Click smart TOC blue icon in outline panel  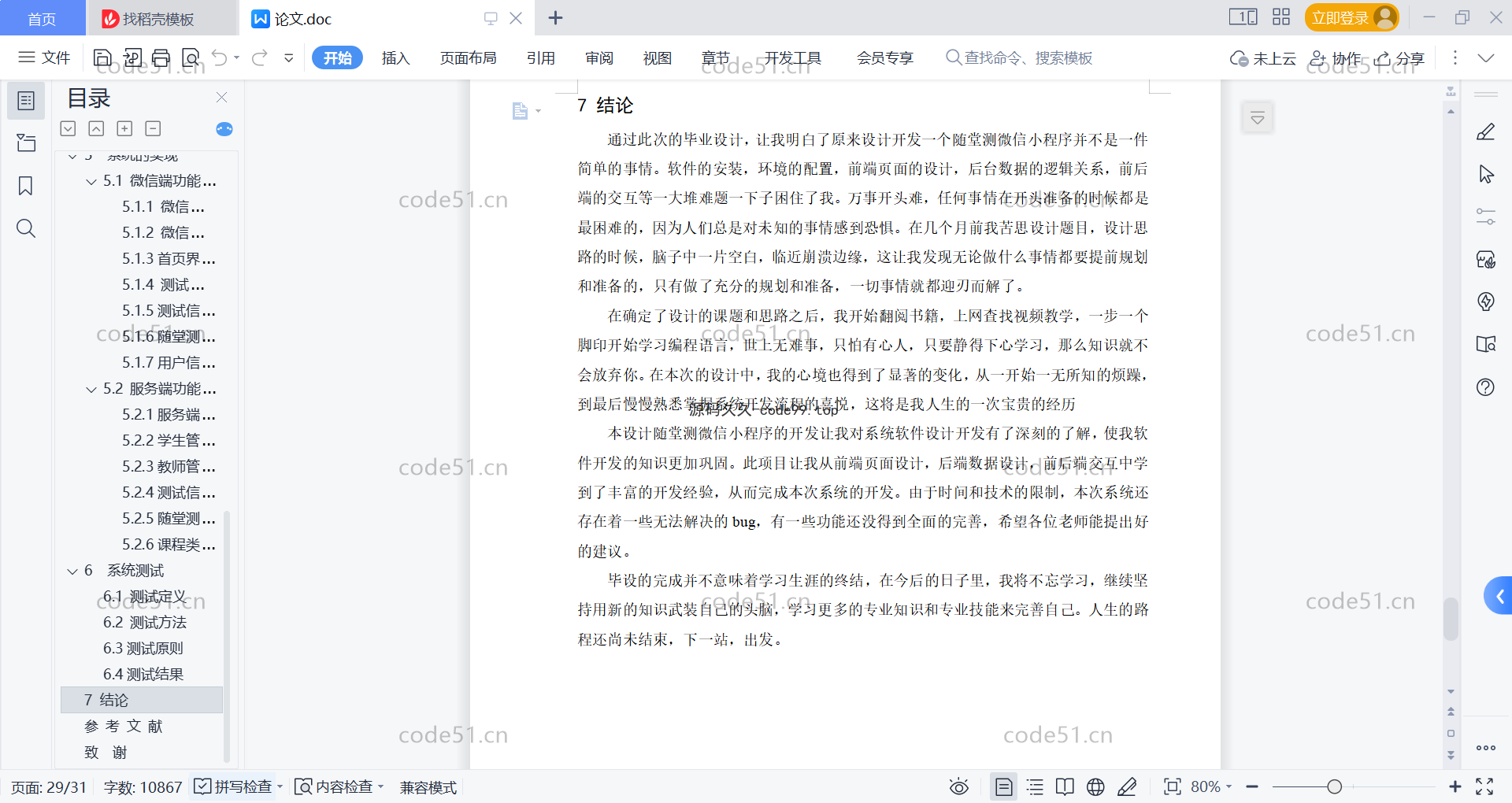tap(224, 129)
